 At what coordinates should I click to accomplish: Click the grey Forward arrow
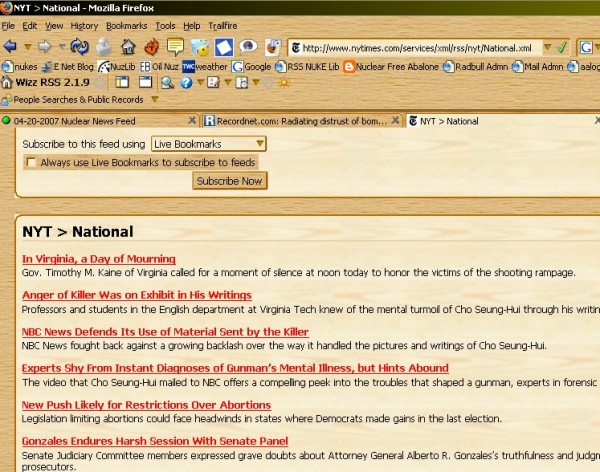tap(44, 47)
